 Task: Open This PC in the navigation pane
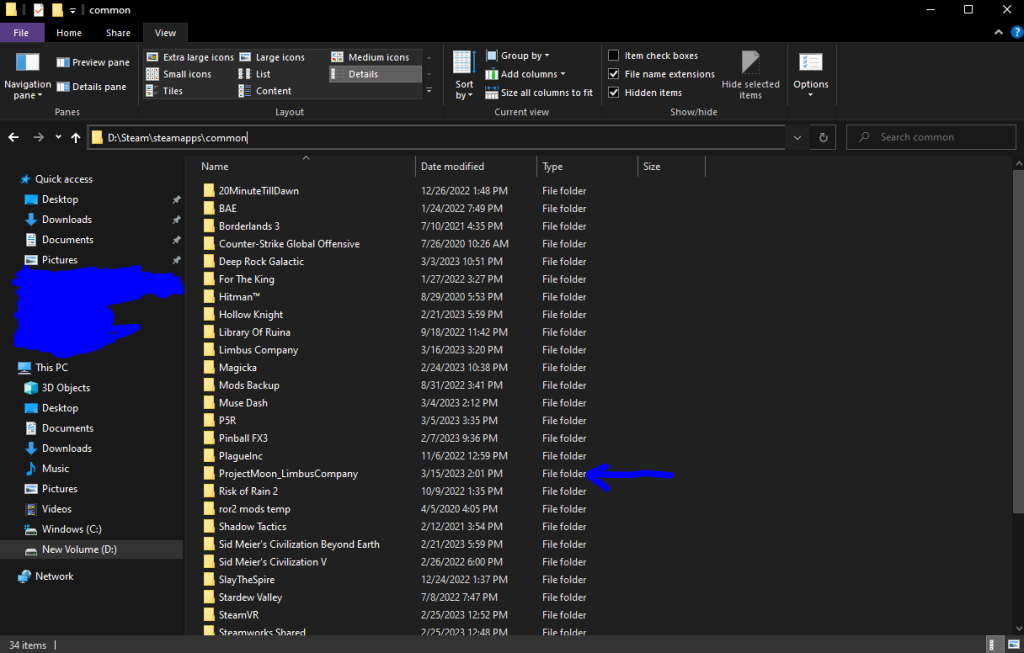click(54, 367)
